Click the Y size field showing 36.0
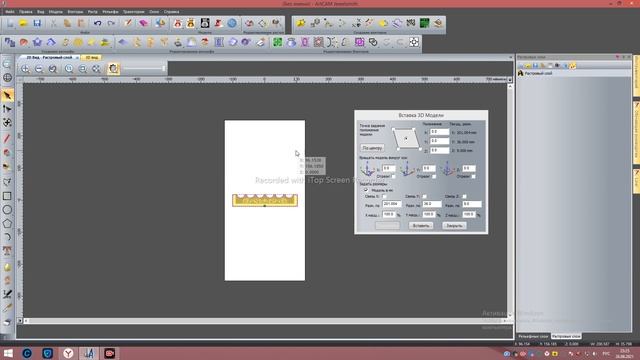Image resolution: width=640 pixels, height=360 pixels. tap(432, 204)
